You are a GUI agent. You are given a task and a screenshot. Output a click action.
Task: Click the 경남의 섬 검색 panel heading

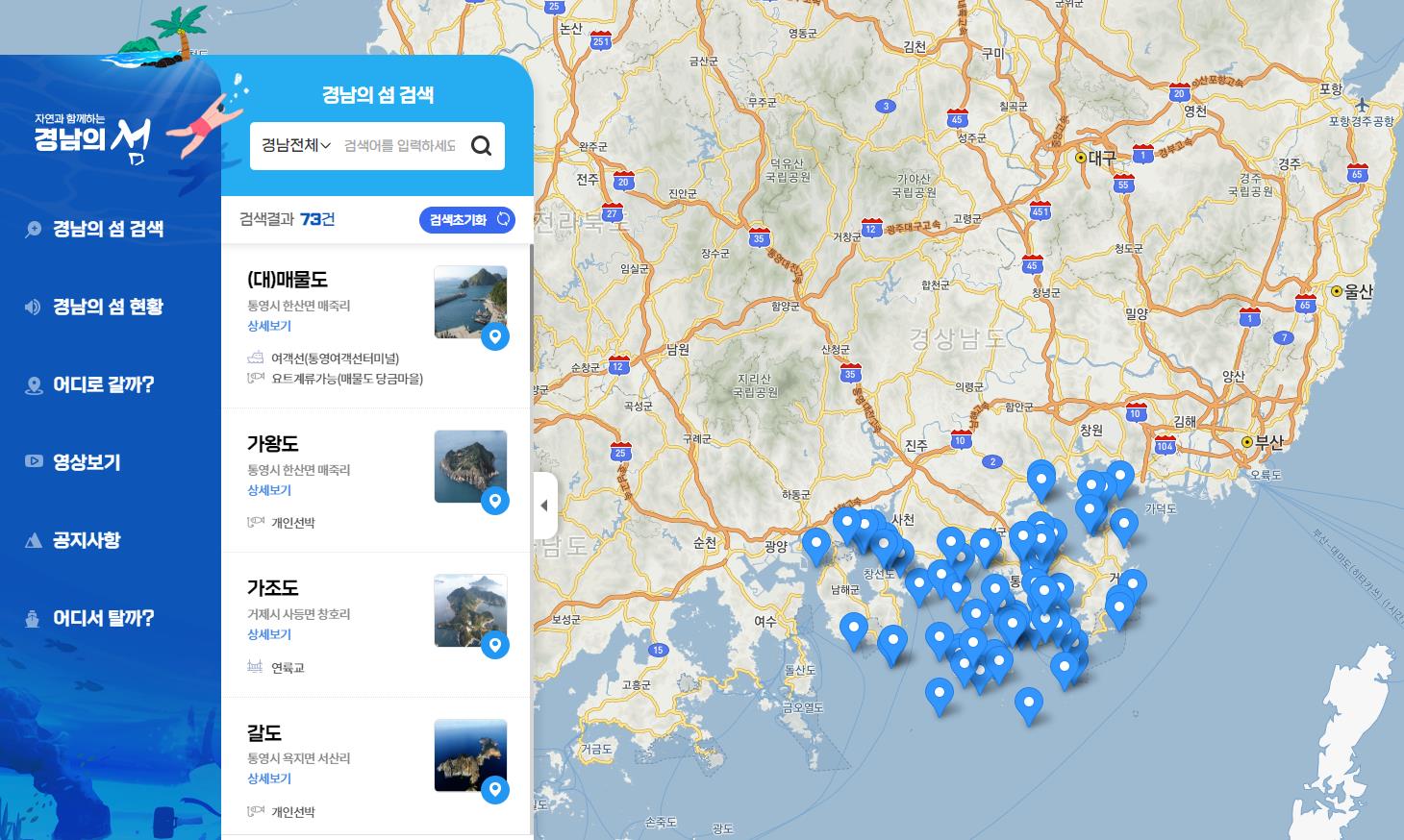pyautogui.click(x=377, y=94)
